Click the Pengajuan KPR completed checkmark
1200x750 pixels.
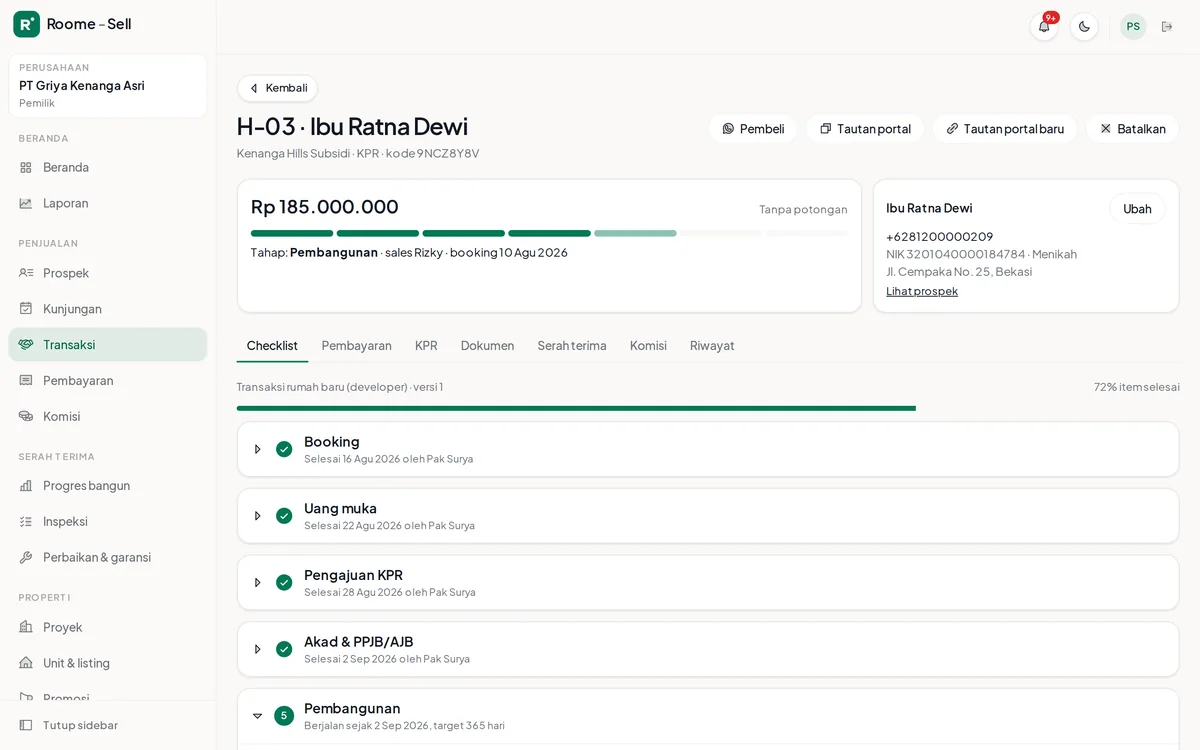pyautogui.click(x=284, y=582)
